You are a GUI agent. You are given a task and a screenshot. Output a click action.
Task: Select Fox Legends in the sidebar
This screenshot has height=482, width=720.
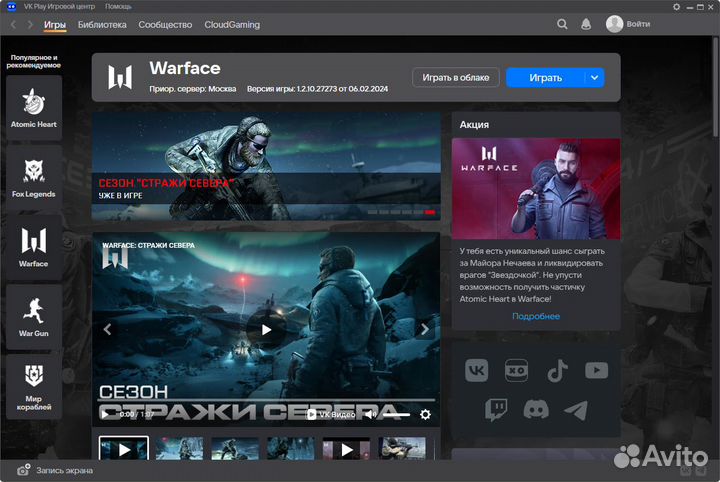[34, 177]
